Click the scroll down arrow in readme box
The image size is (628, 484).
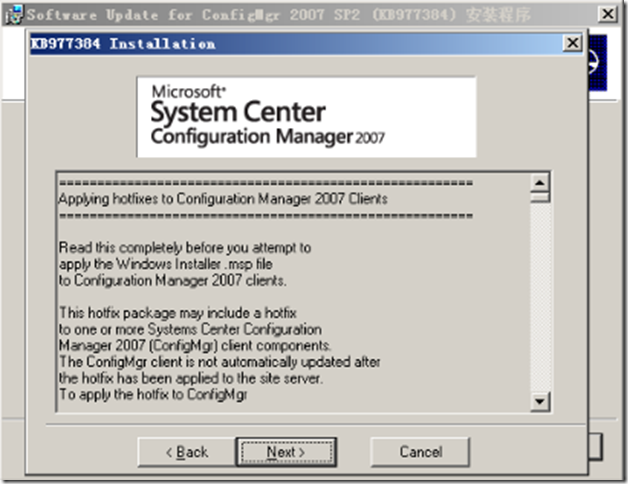point(540,401)
